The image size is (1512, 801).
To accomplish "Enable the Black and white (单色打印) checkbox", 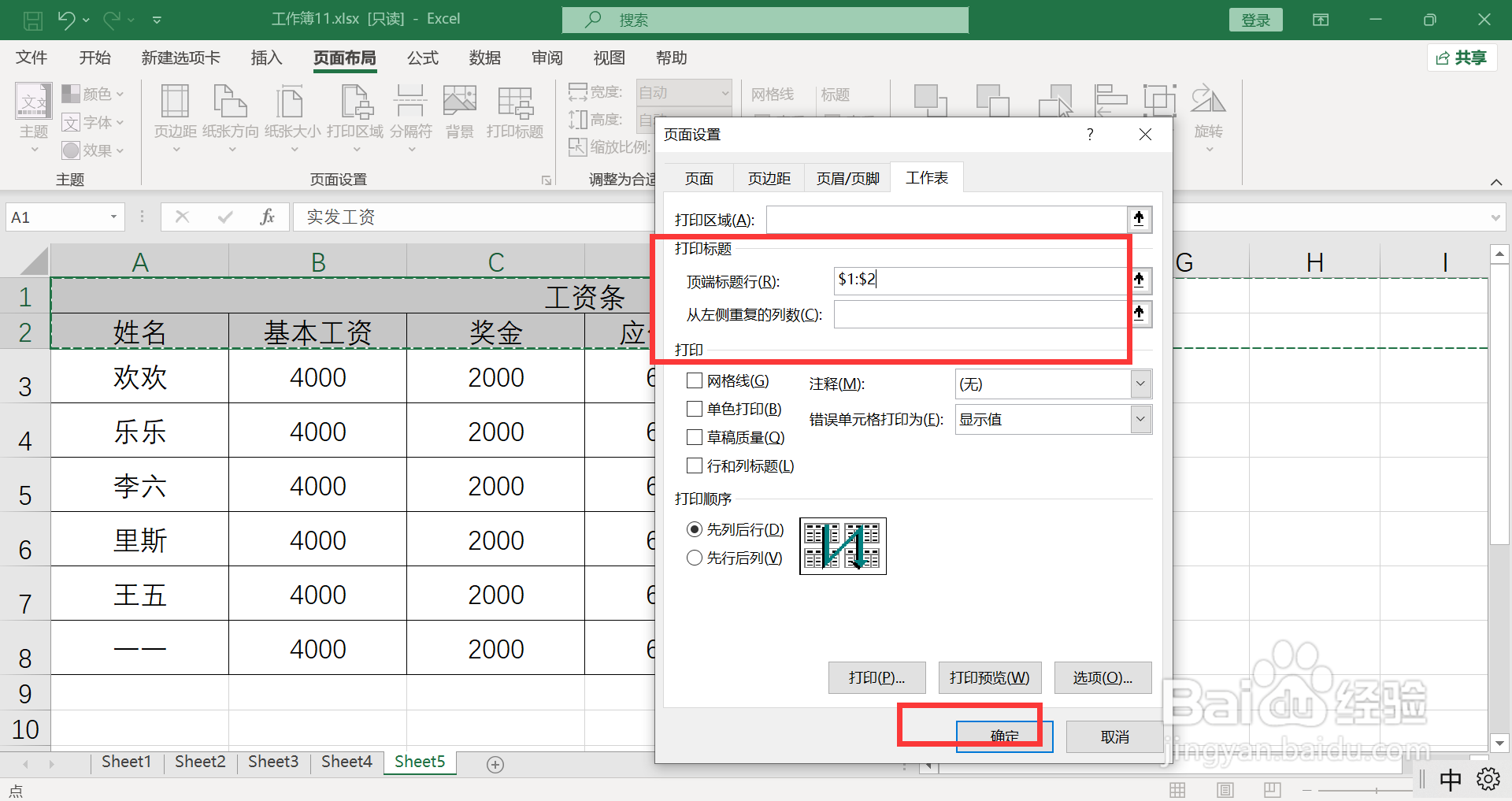I will point(695,409).
